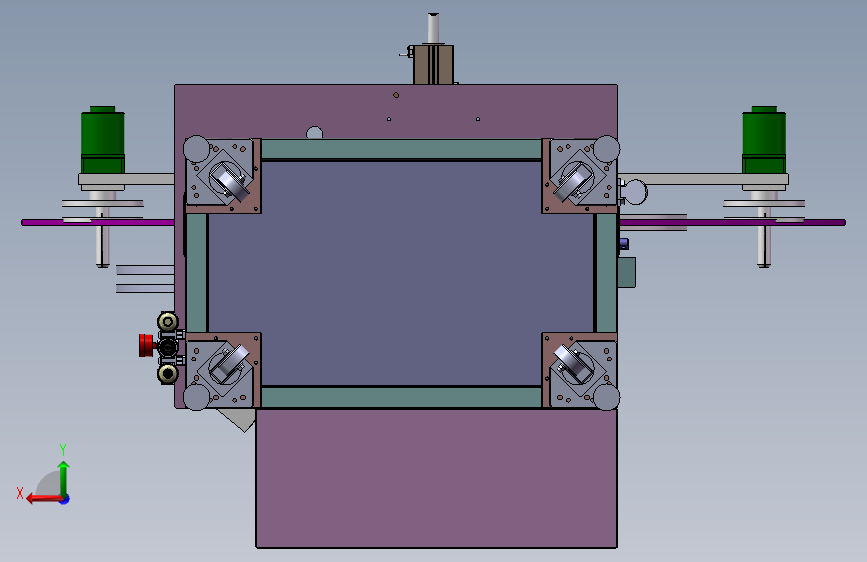867x562 pixels.
Task: Select the large lower purple plate
Action: pyautogui.click(x=436, y=478)
